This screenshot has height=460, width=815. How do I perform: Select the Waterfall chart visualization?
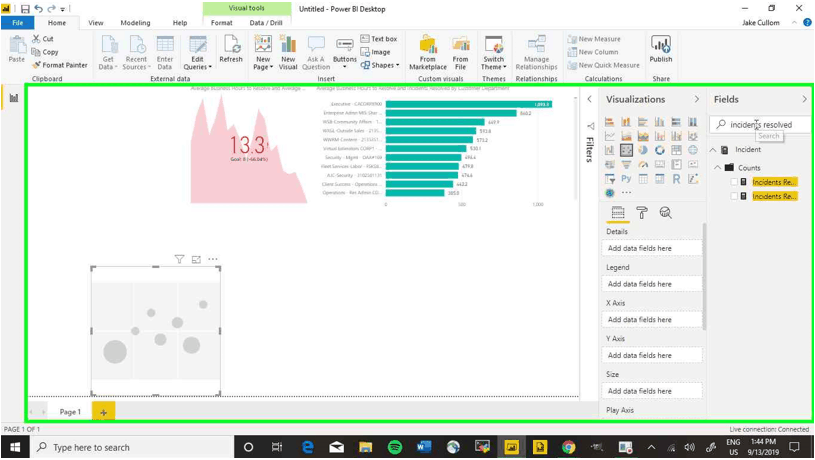point(610,150)
